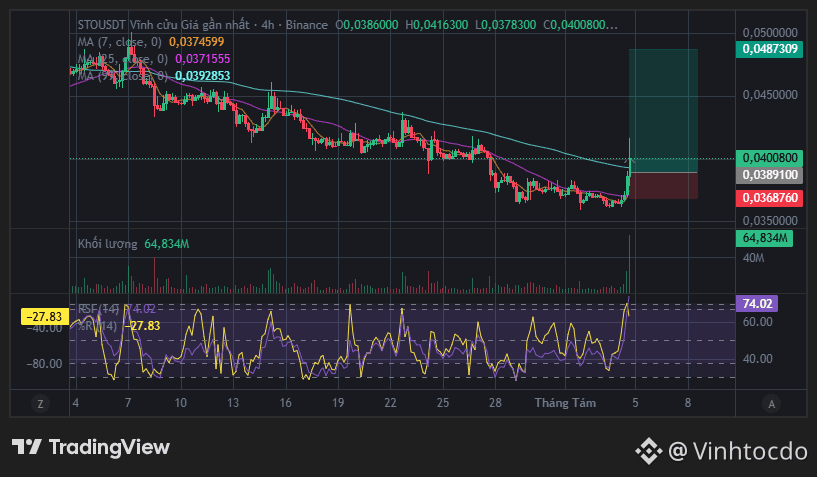
Task: Click the 40M volume scale label
Action: pos(753,258)
